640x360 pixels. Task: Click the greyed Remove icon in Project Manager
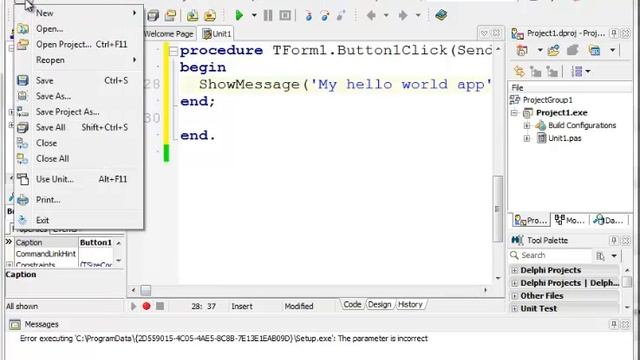[x=573, y=51]
